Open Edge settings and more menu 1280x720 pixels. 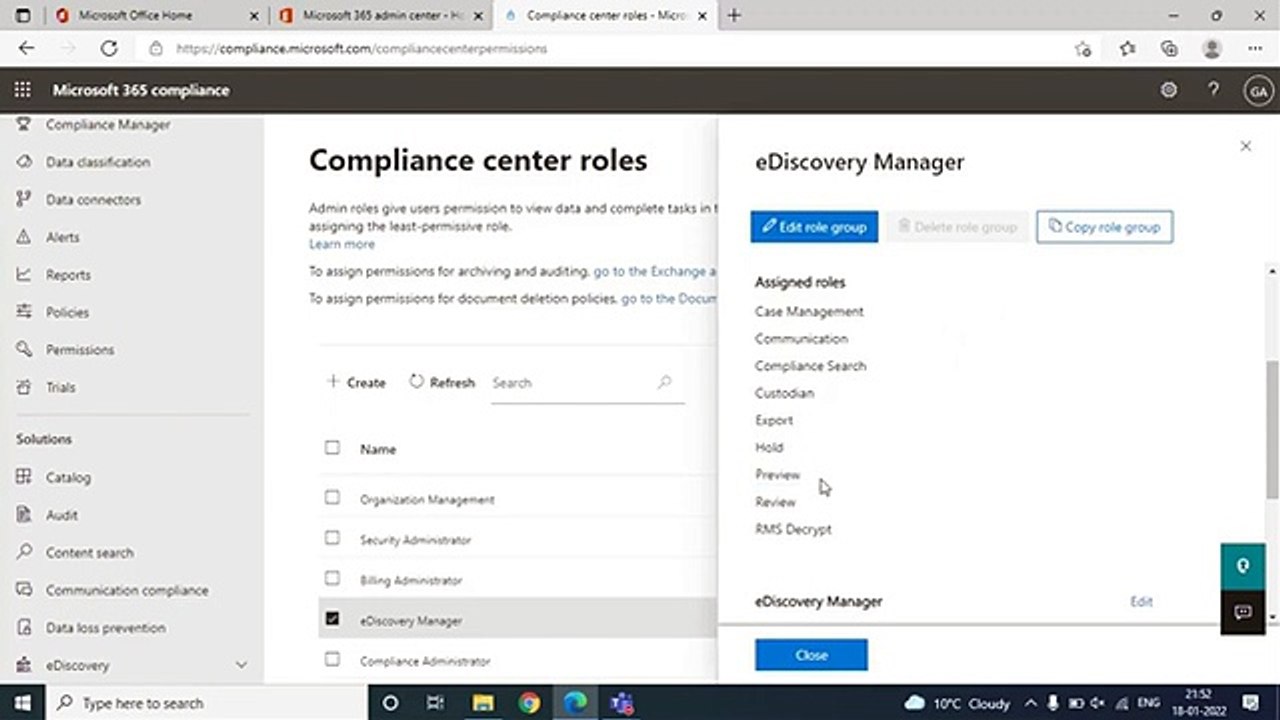(x=1256, y=48)
